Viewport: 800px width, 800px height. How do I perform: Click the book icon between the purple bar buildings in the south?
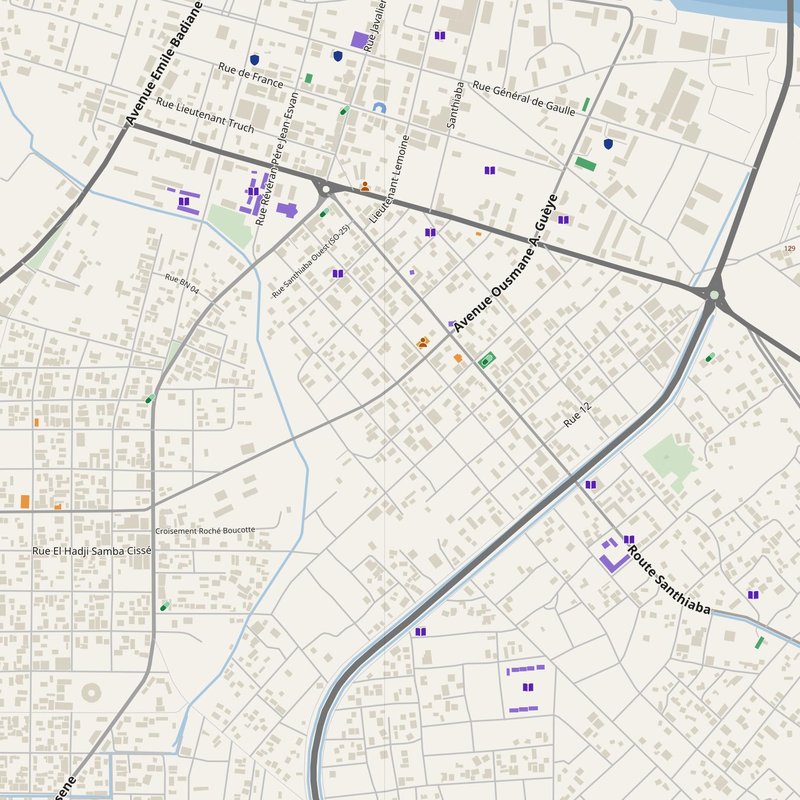(528, 687)
